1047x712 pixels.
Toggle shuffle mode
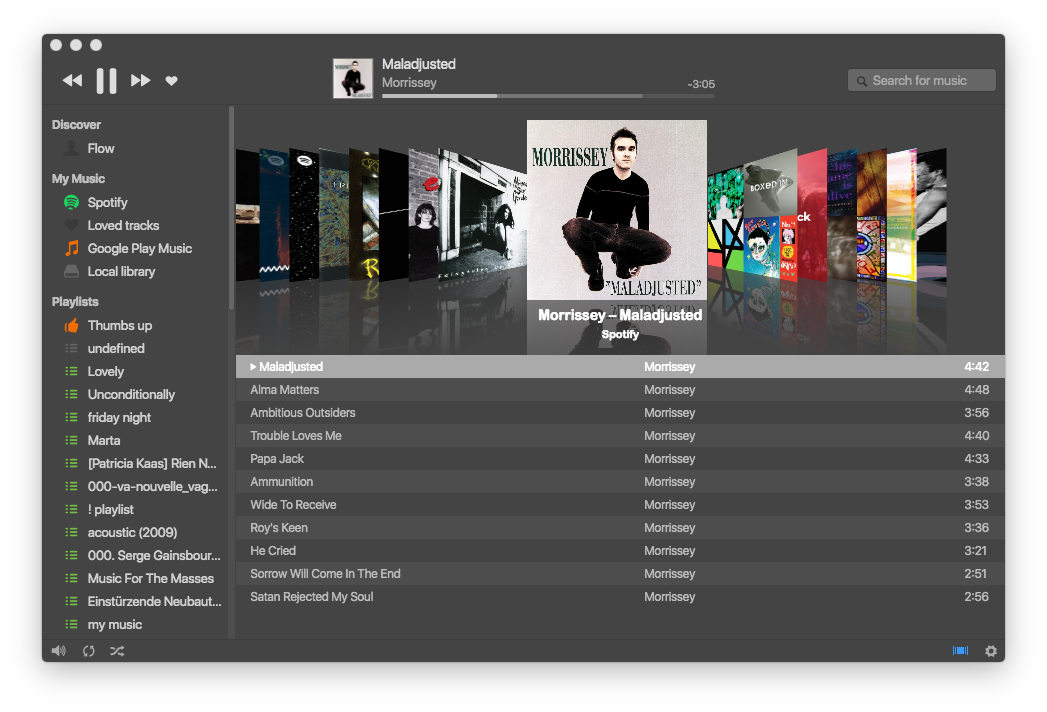pyautogui.click(x=117, y=651)
